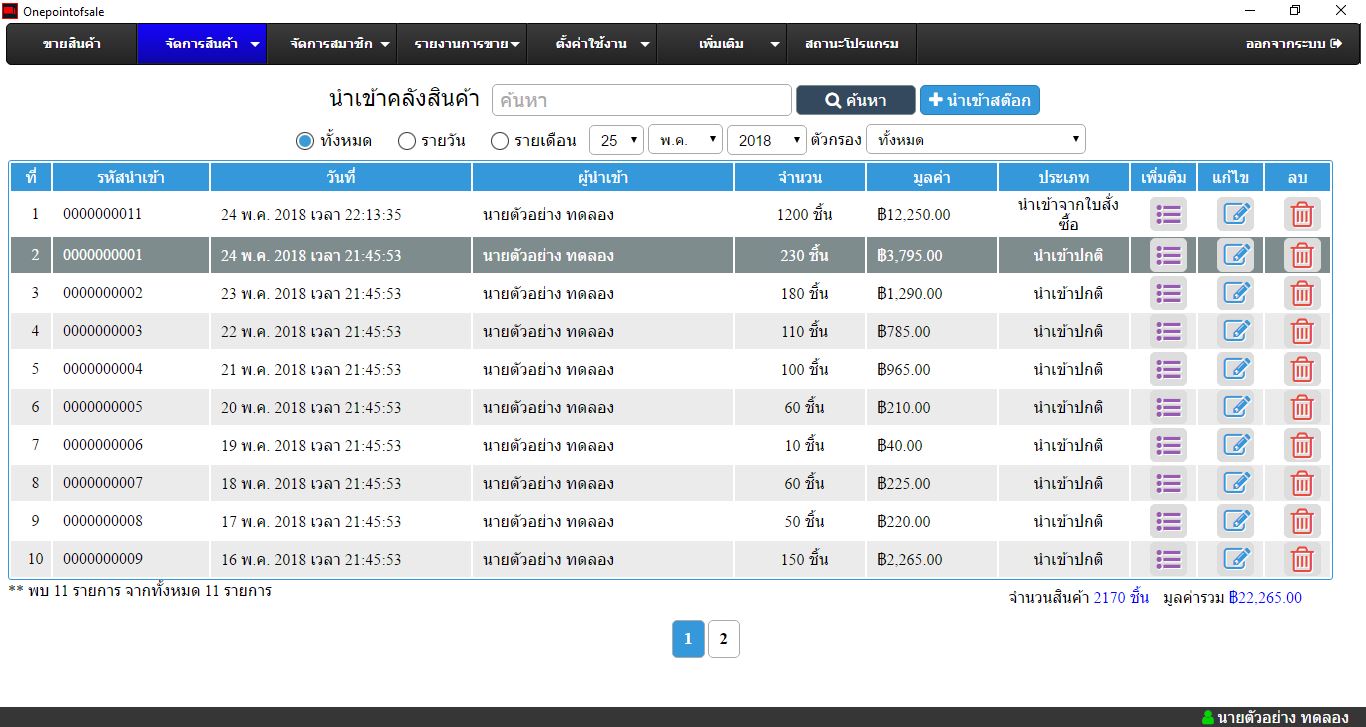Image resolution: width=1366 pixels, height=727 pixels.
Task: Edit import record 0000000009 using pencil icon
Action: click(x=1235, y=559)
